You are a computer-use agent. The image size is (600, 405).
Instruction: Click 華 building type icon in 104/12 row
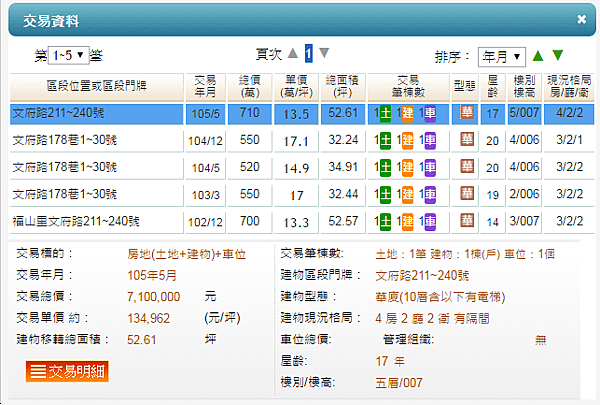click(467, 139)
